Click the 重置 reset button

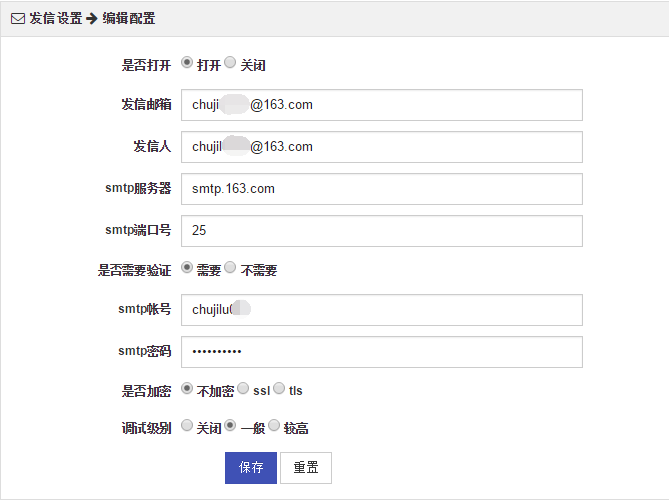tap(306, 468)
